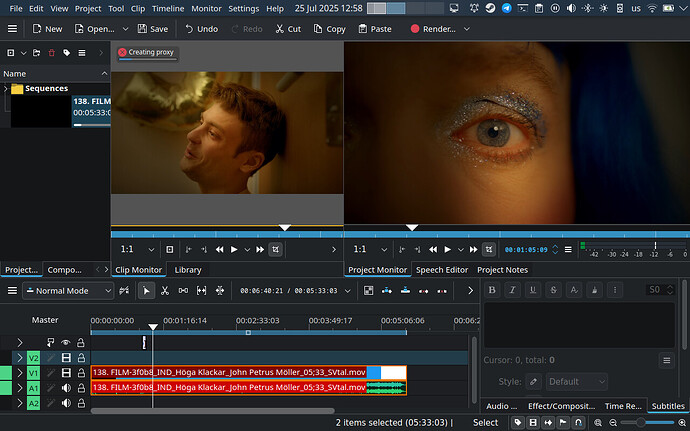Select the razor (cut) tool in timeline toolbar

pos(165,291)
